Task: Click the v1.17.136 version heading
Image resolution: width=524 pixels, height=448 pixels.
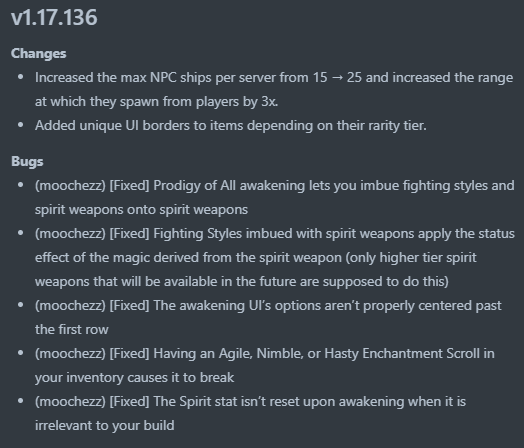Action: tap(54, 17)
